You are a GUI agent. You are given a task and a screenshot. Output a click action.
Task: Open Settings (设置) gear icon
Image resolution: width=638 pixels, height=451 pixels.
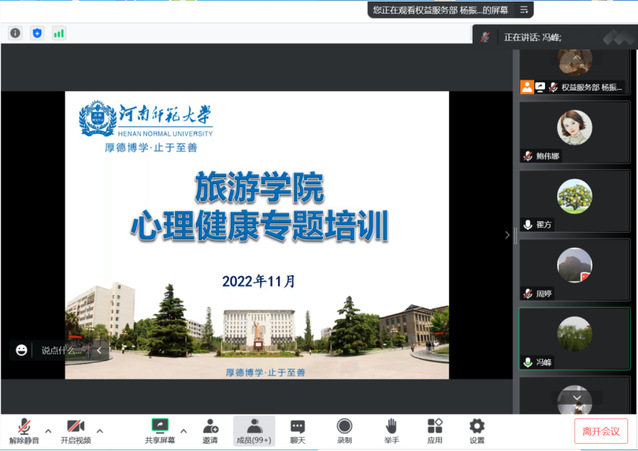tap(477, 431)
